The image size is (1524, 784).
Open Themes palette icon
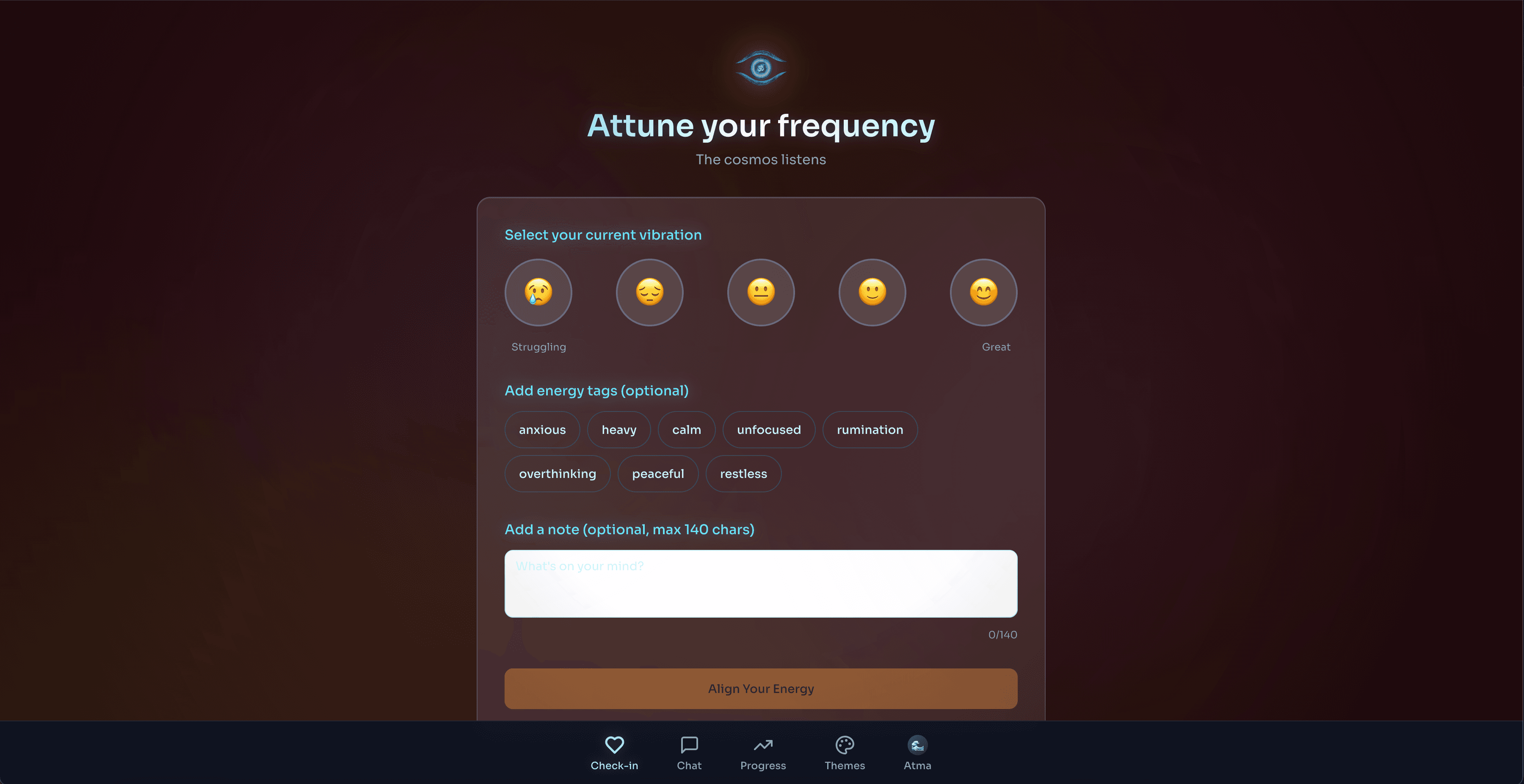[844, 745]
